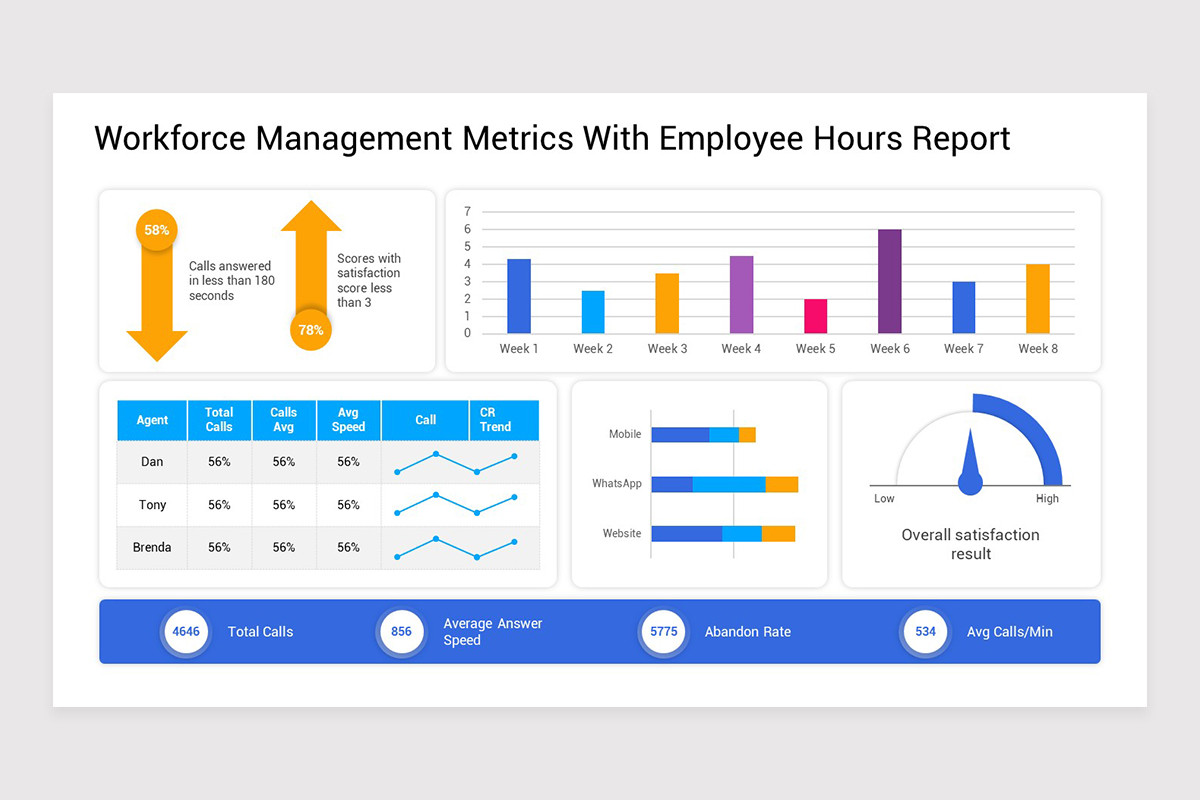Click the 5775 Abandon Rate circle
The height and width of the screenshot is (800, 1200).
point(663,632)
